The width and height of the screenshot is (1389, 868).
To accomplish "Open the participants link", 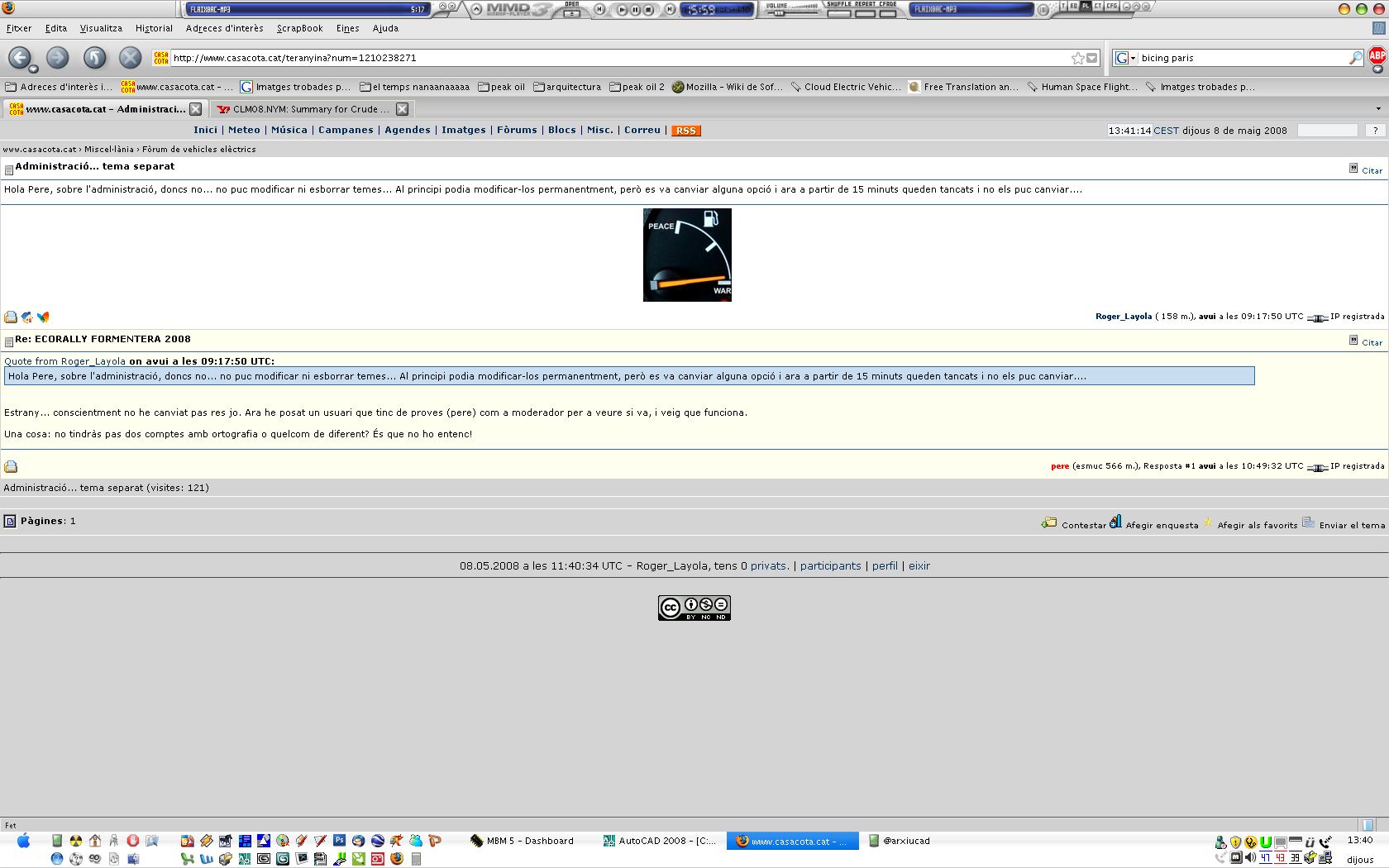I will click(830, 566).
